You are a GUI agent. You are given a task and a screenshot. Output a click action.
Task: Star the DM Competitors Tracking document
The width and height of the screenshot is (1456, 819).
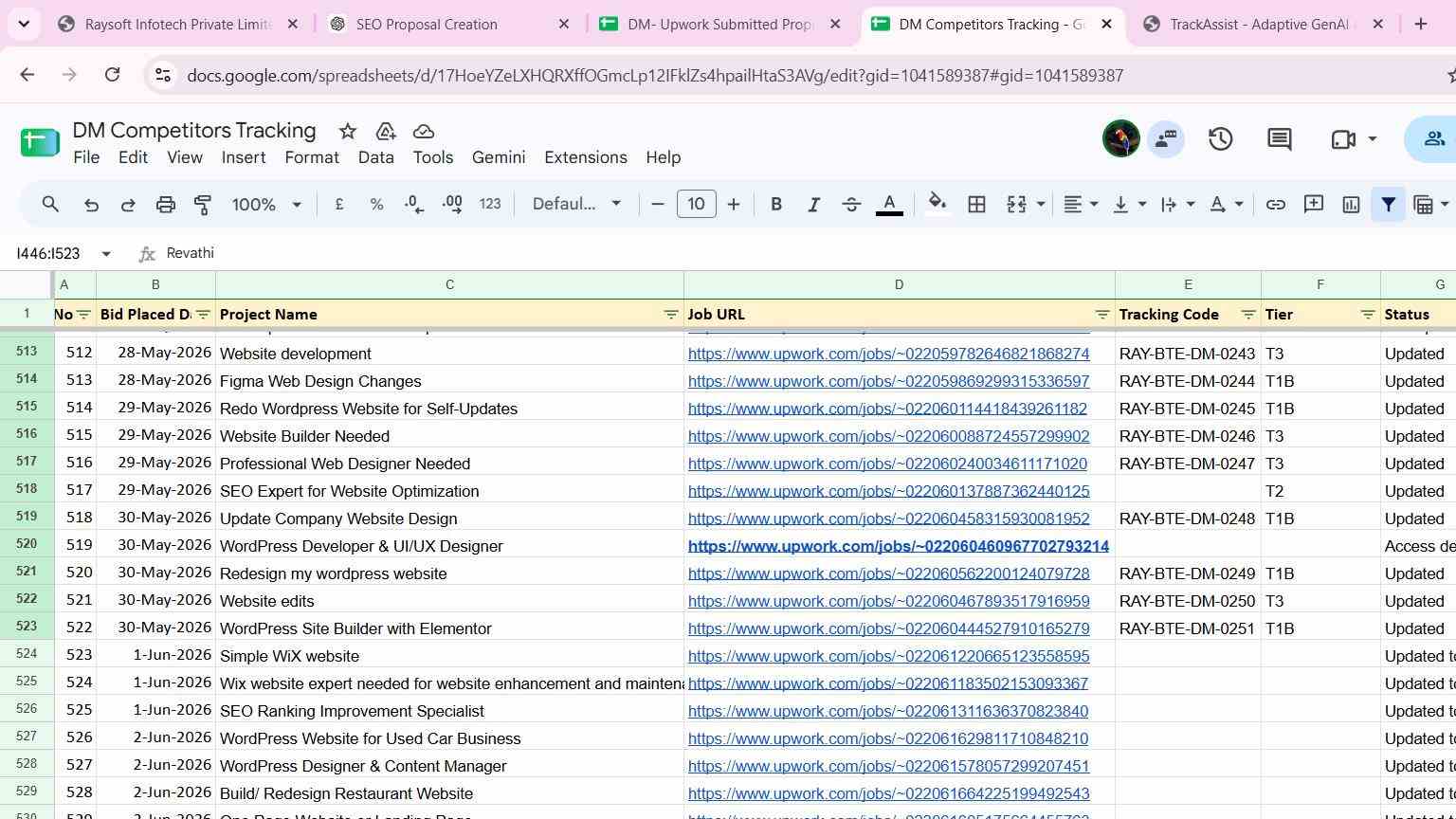(347, 131)
